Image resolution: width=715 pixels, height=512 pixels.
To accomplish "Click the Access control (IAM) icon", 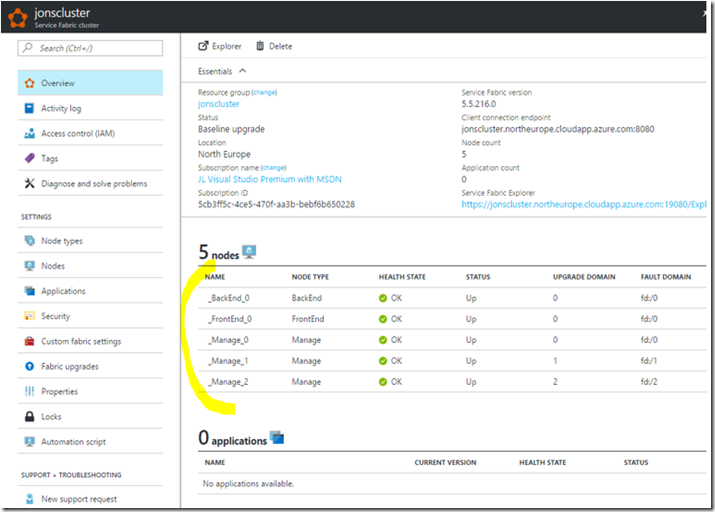I will (30, 133).
